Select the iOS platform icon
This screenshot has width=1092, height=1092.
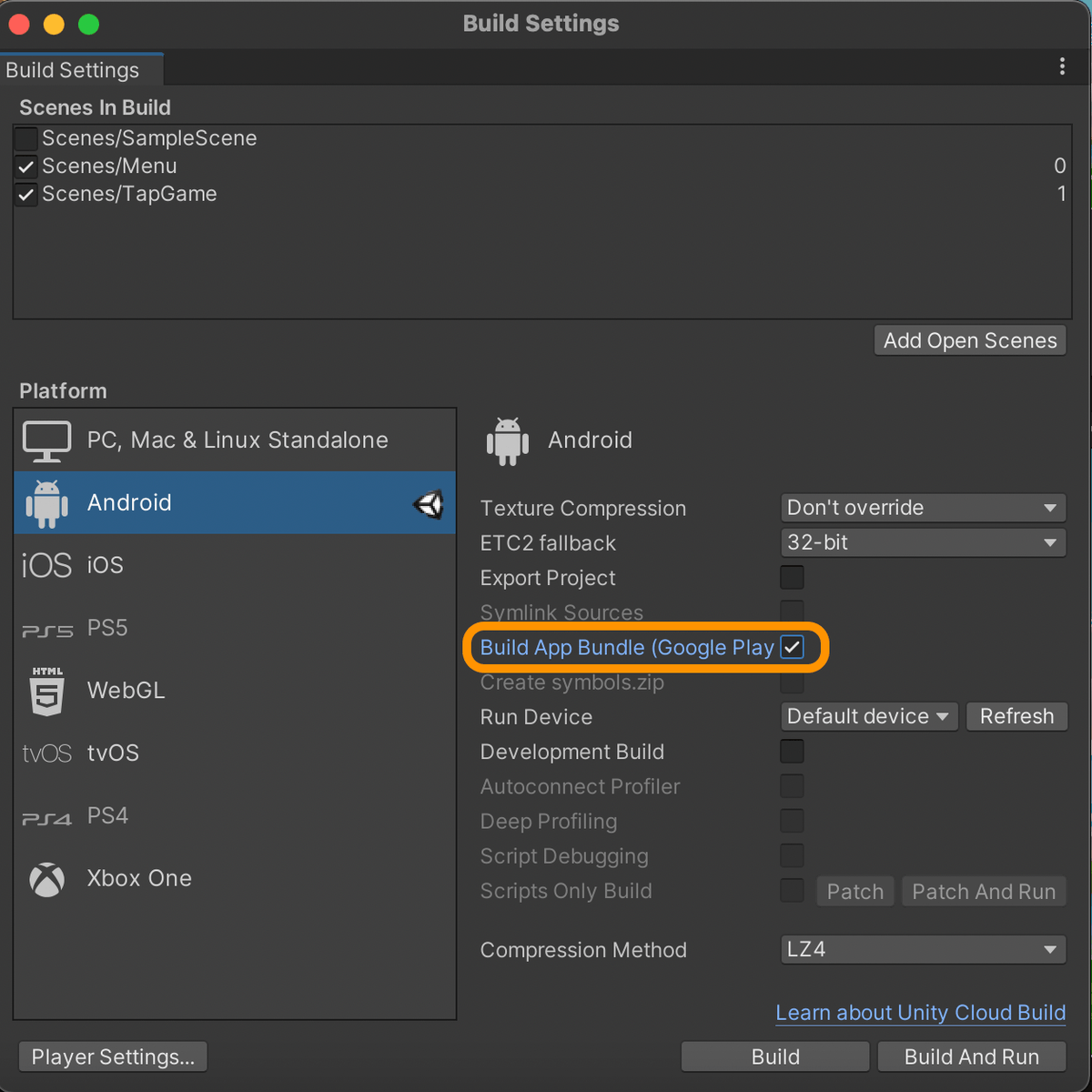coord(46,564)
